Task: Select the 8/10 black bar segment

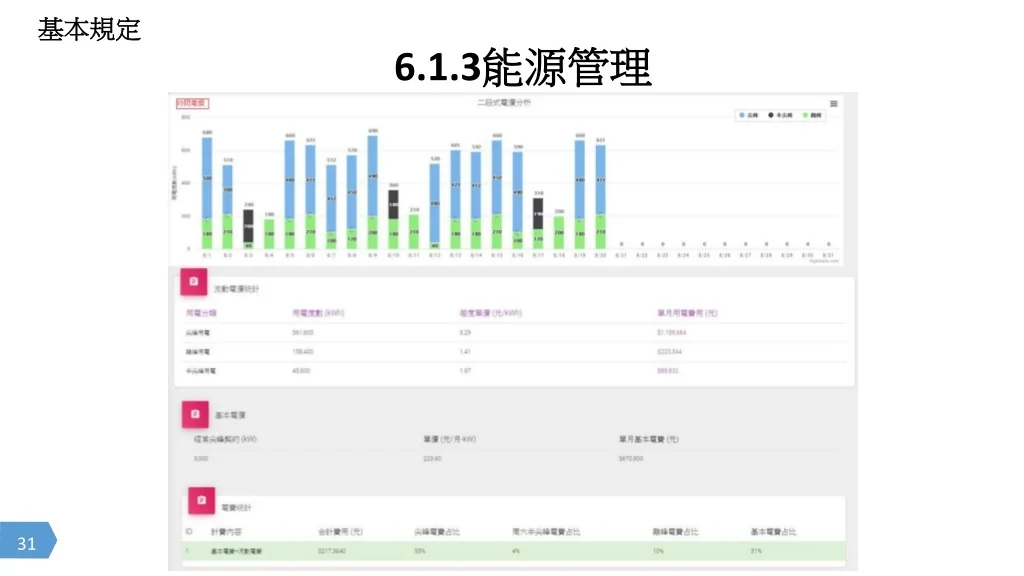Action: tap(393, 204)
